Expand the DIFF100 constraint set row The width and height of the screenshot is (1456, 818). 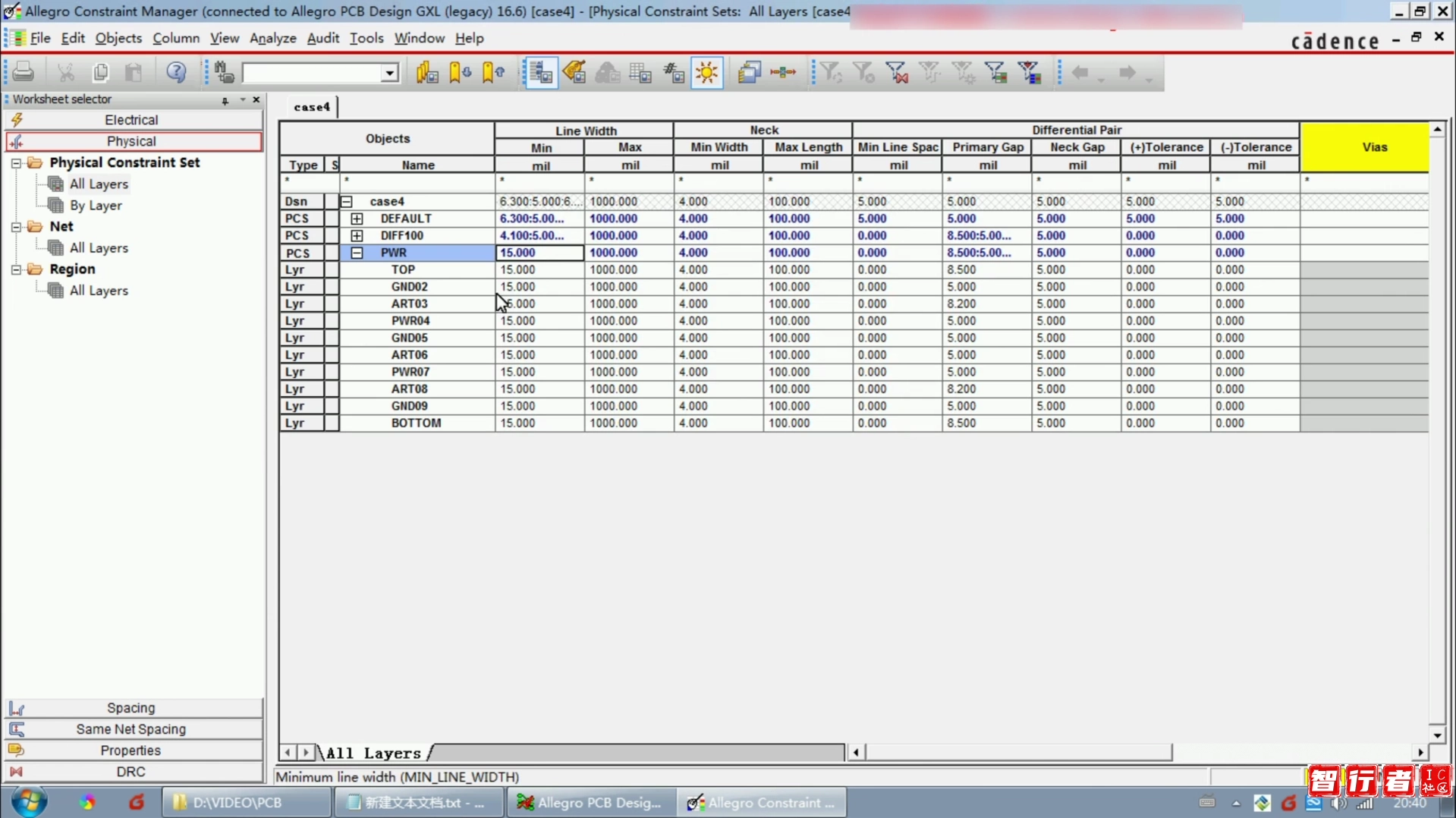point(357,236)
